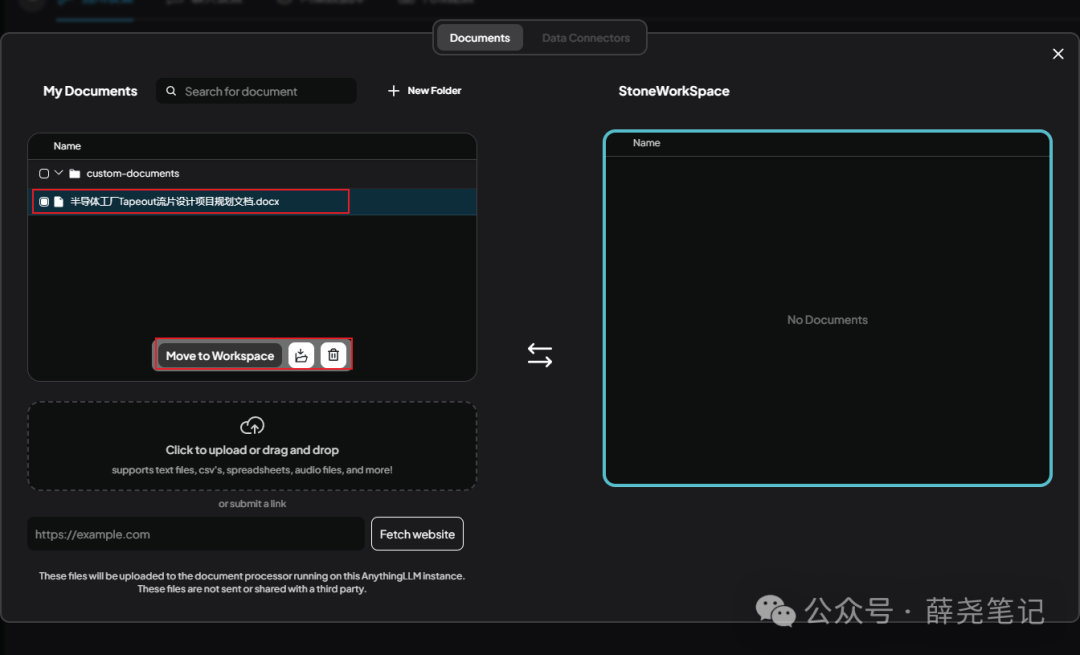Click the plus icon beside New Folder
This screenshot has width=1080, height=655.
[393, 91]
